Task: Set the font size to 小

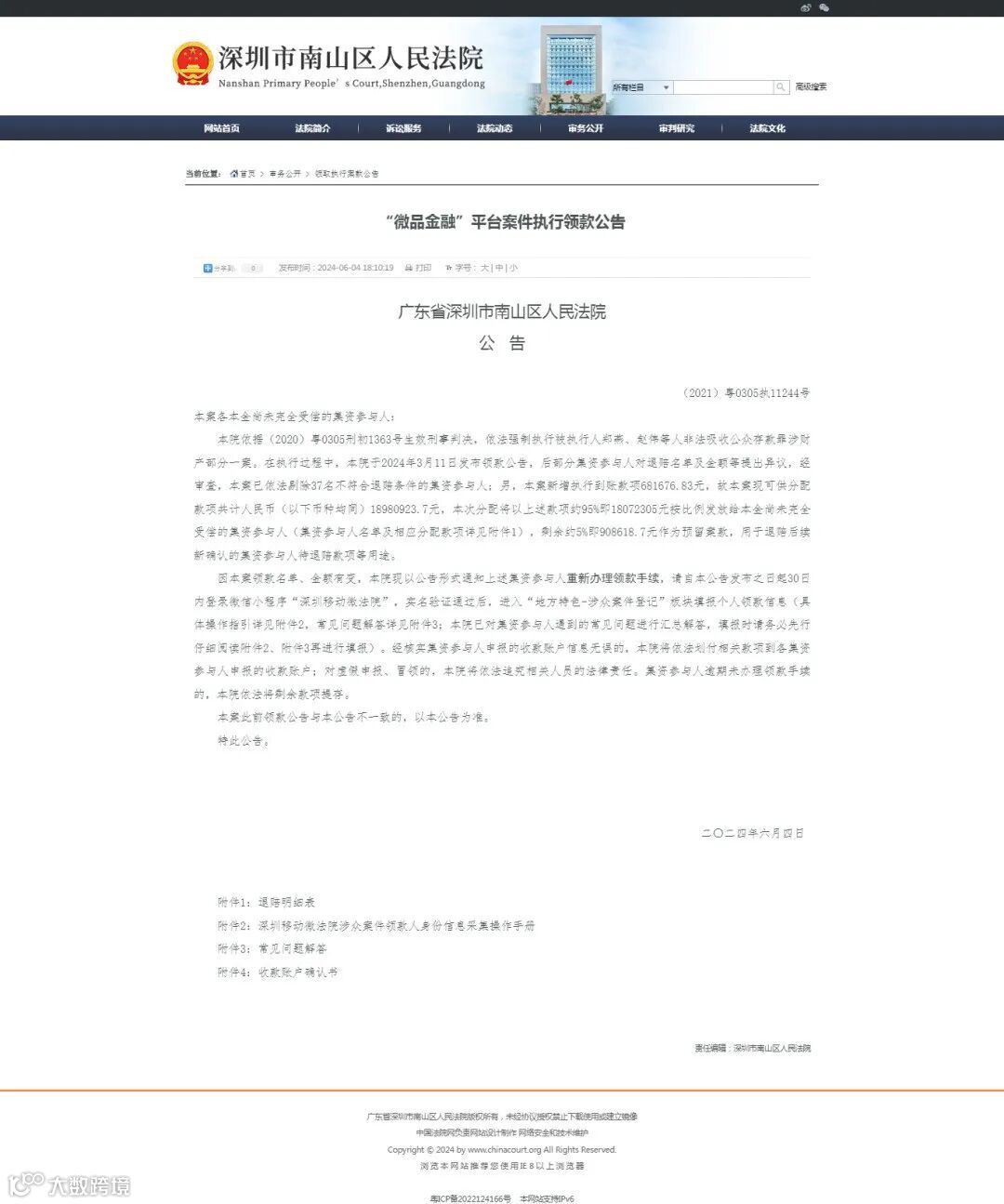Action: click(x=513, y=268)
